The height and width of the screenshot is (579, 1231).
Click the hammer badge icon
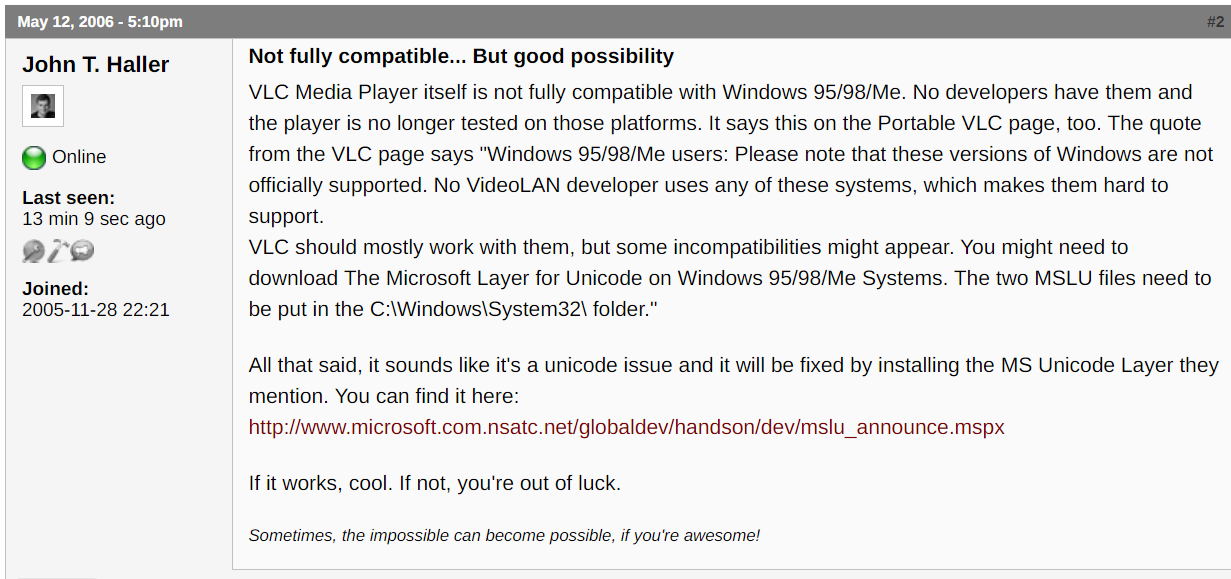[58, 251]
